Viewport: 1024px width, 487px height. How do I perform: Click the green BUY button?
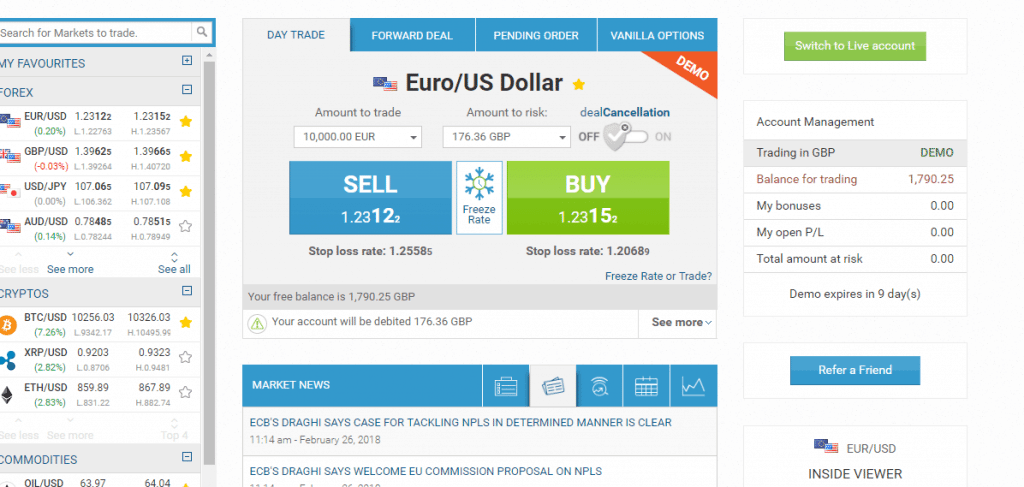tap(588, 198)
